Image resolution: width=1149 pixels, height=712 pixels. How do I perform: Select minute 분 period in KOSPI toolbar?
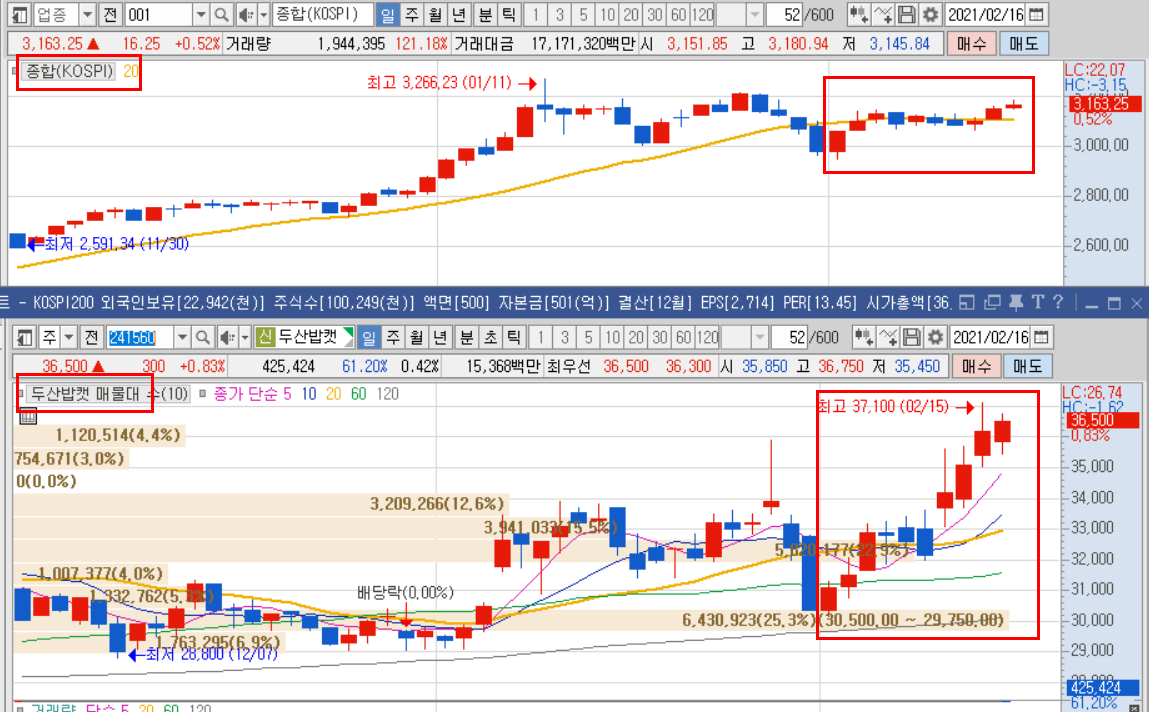point(485,15)
